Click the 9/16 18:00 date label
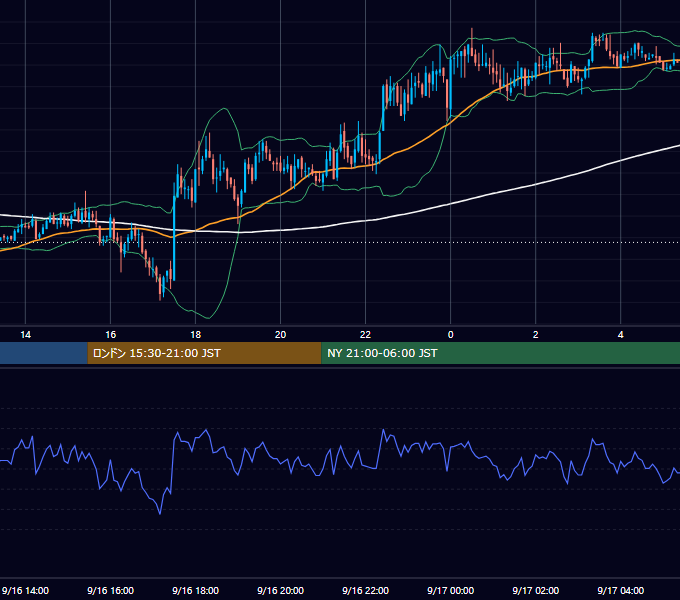The height and width of the screenshot is (600, 680). pos(196,590)
